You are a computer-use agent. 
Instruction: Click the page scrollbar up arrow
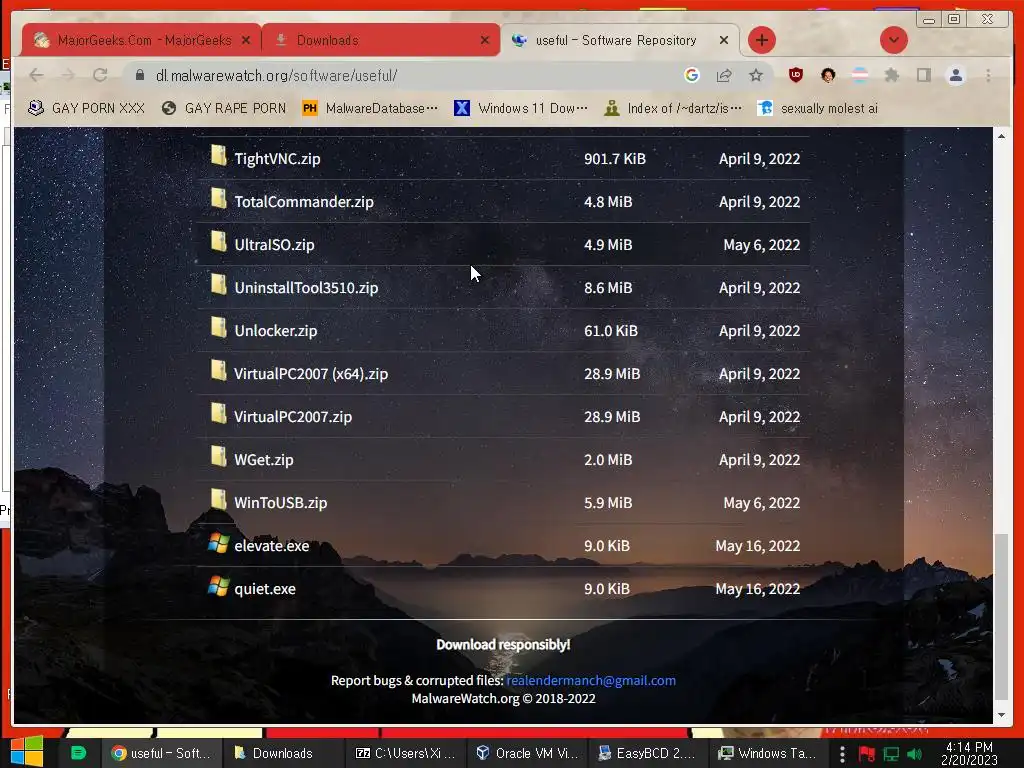[1001, 136]
